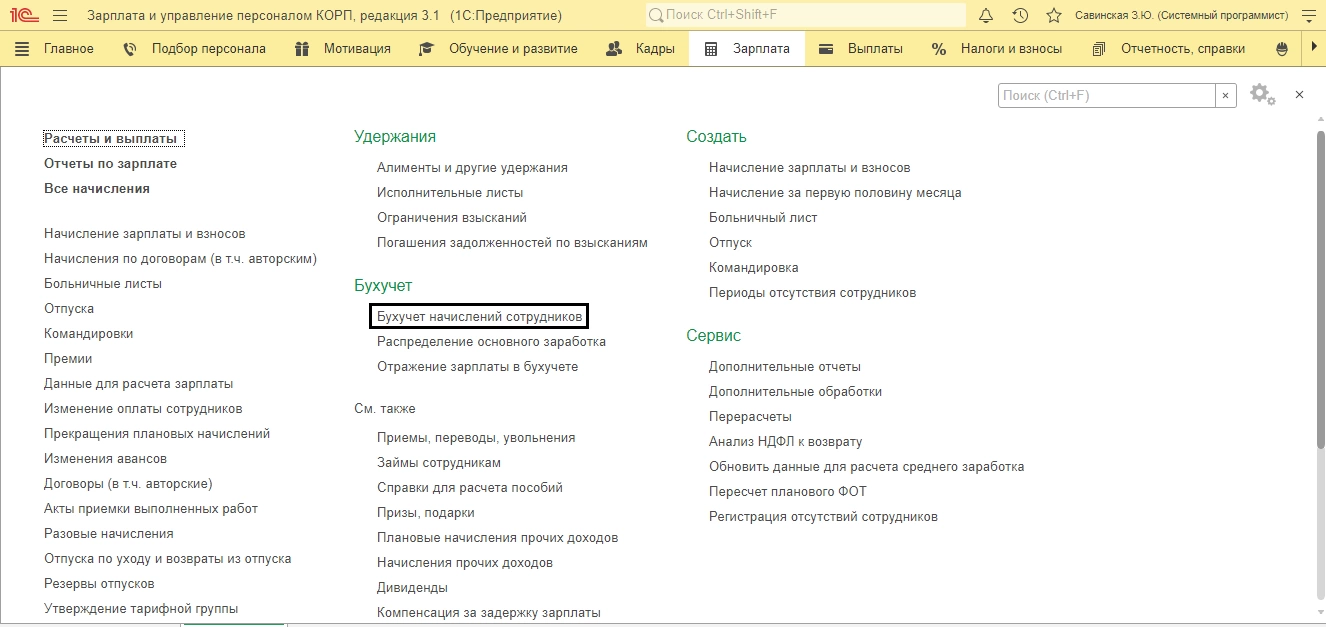Open Больничные листы list

103,284
